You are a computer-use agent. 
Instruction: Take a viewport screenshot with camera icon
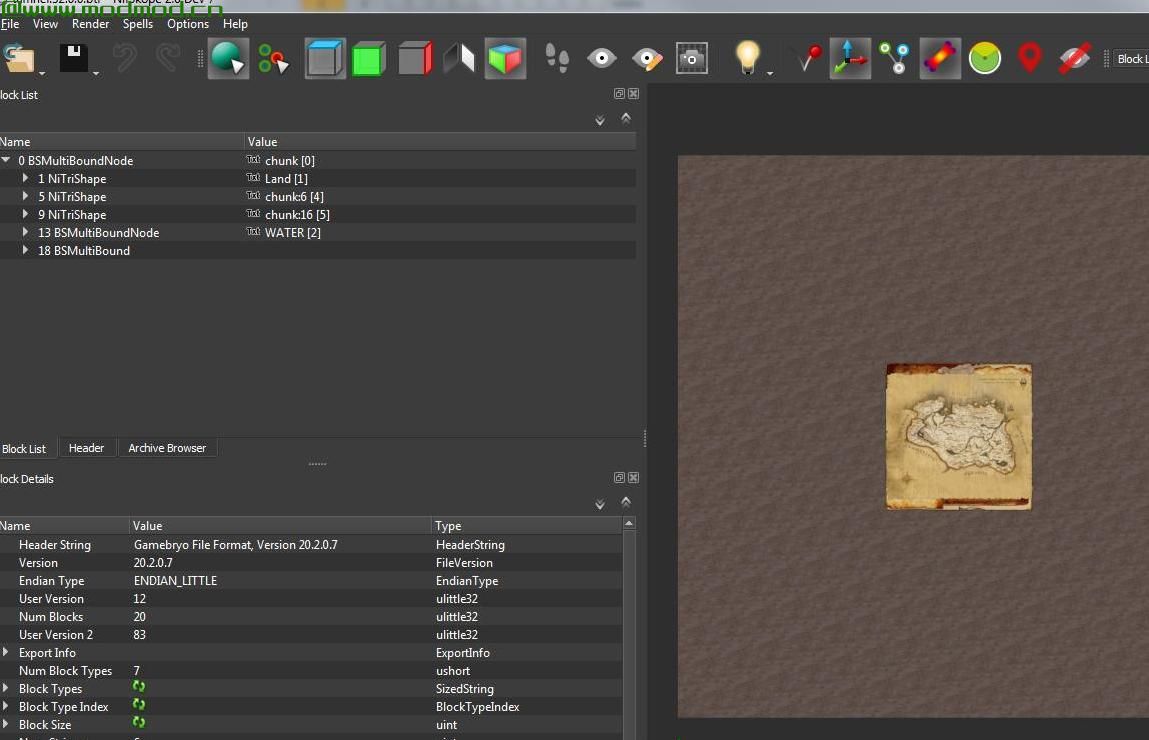point(691,59)
